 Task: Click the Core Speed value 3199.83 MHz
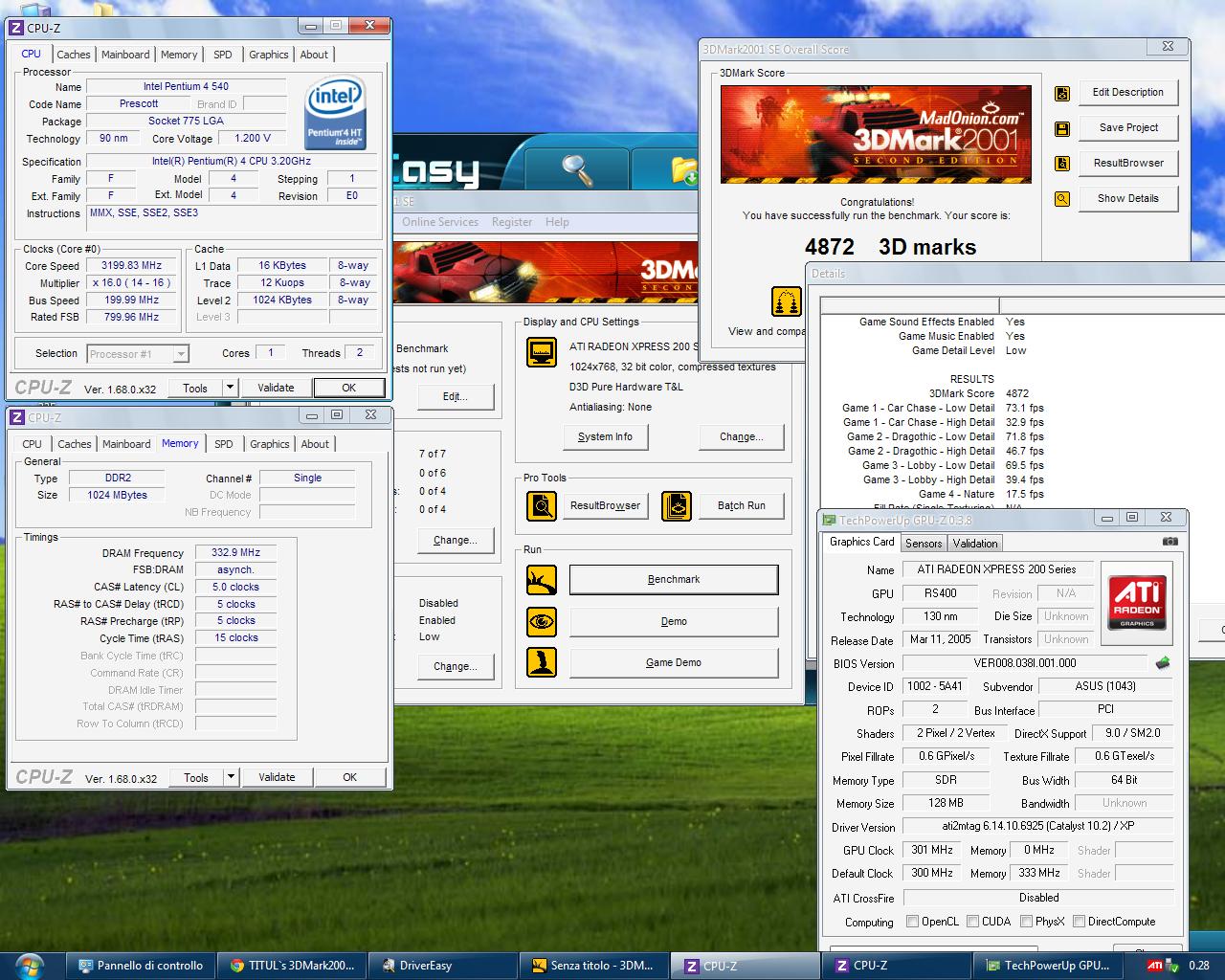click(131, 266)
